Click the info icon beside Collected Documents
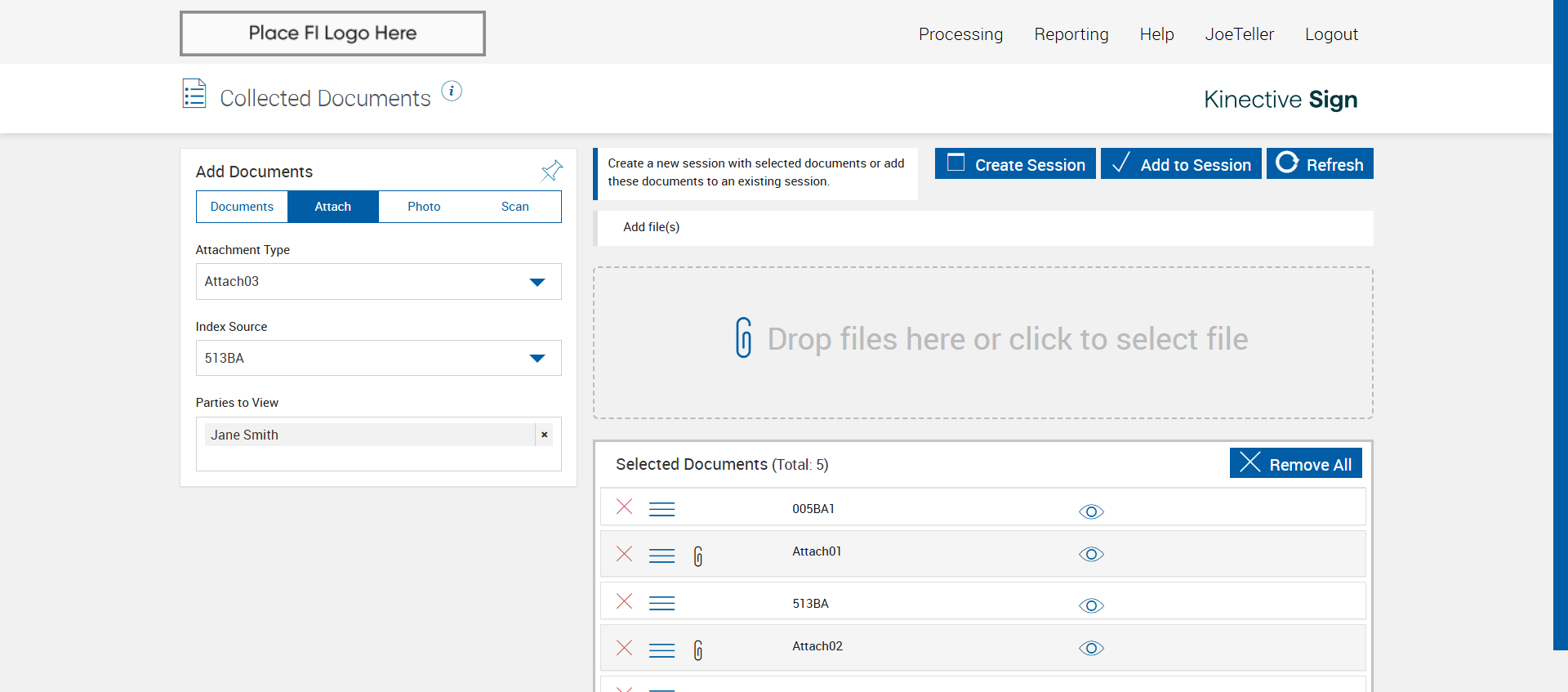The height and width of the screenshot is (692, 1568). pyautogui.click(x=452, y=92)
